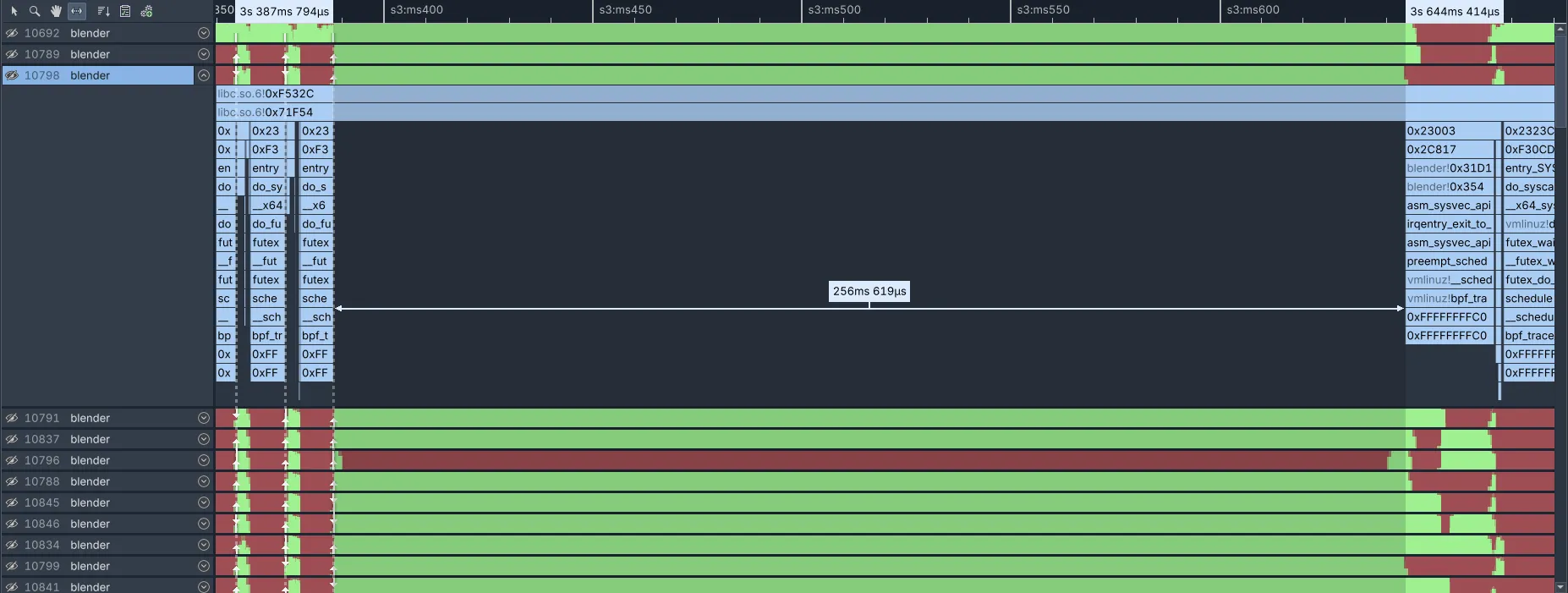Toggle eye icon for thread 10796
Viewport: 1568px width, 593px height.
click(x=12, y=460)
